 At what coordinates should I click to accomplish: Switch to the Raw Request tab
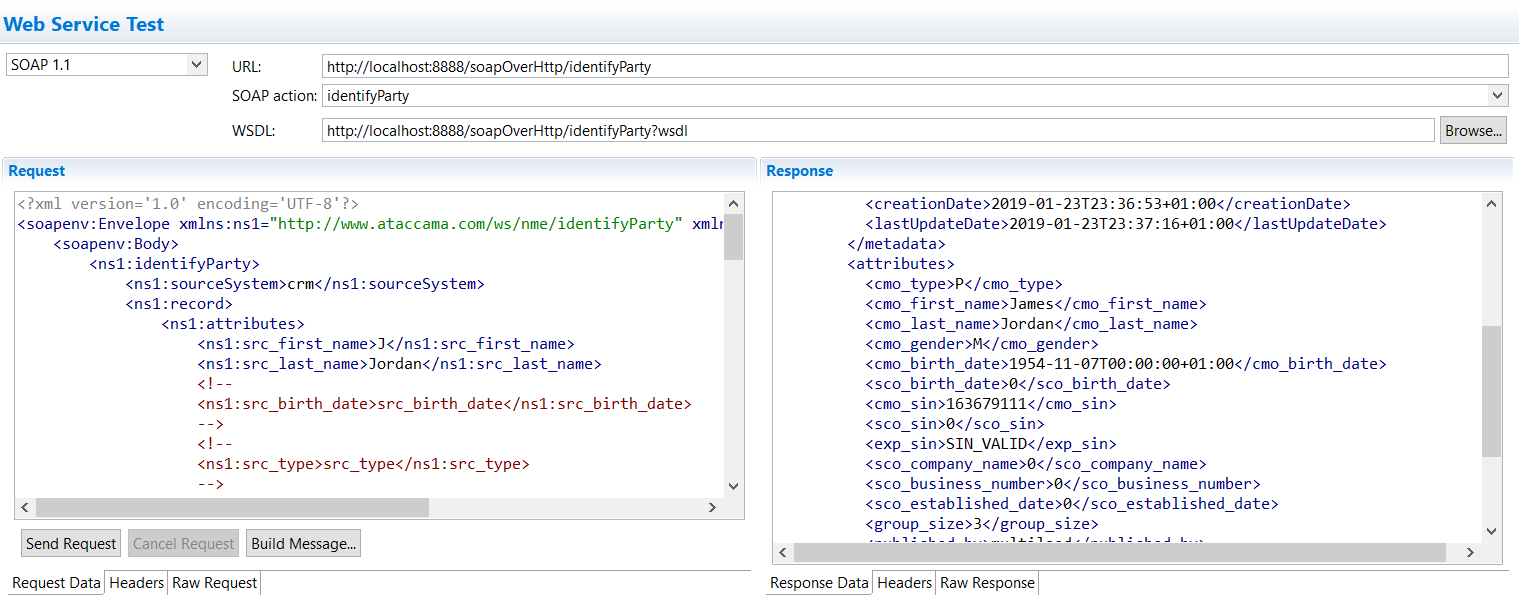(x=213, y=582)
